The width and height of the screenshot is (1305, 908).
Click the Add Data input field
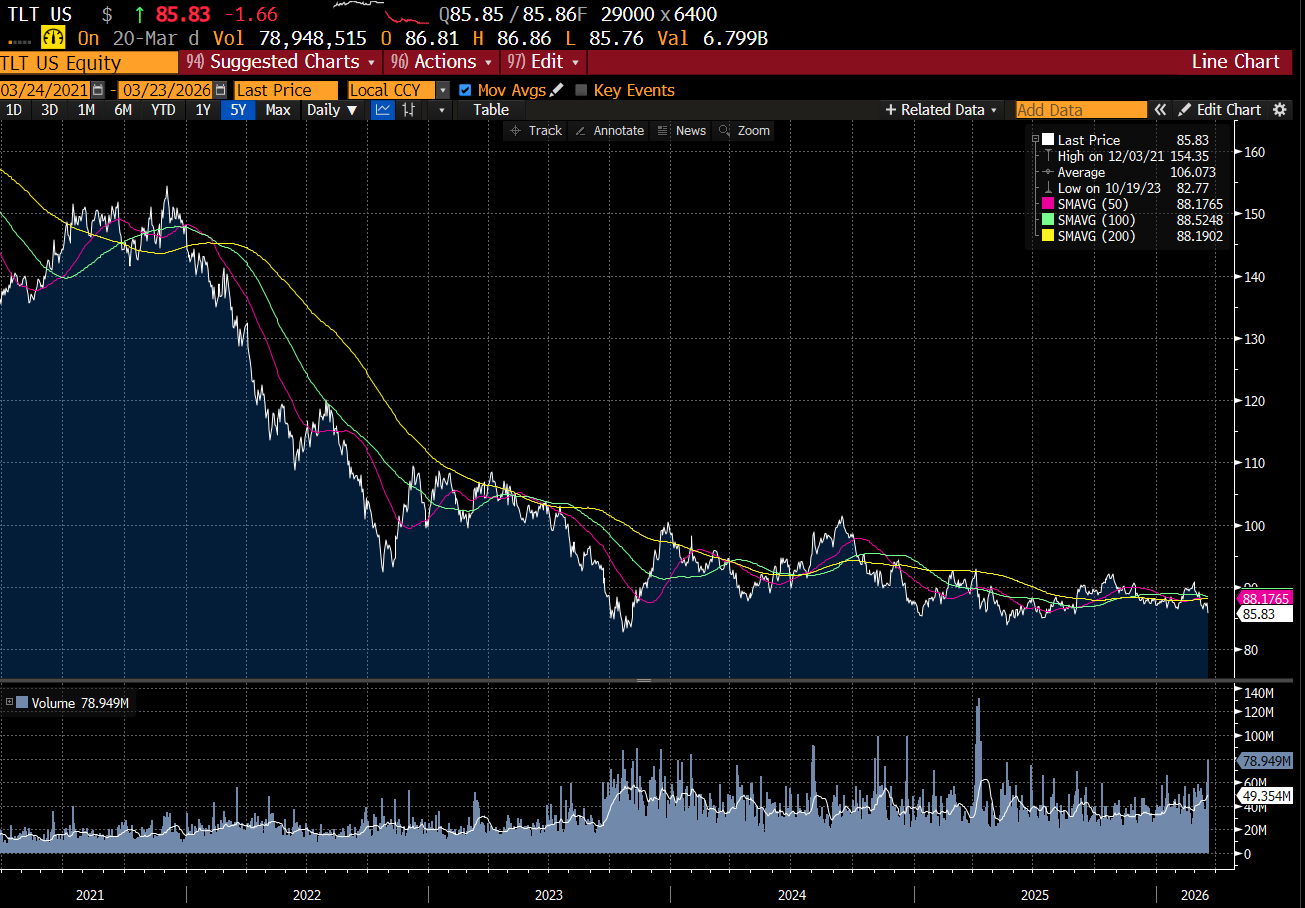click(x=1081, y=110)
